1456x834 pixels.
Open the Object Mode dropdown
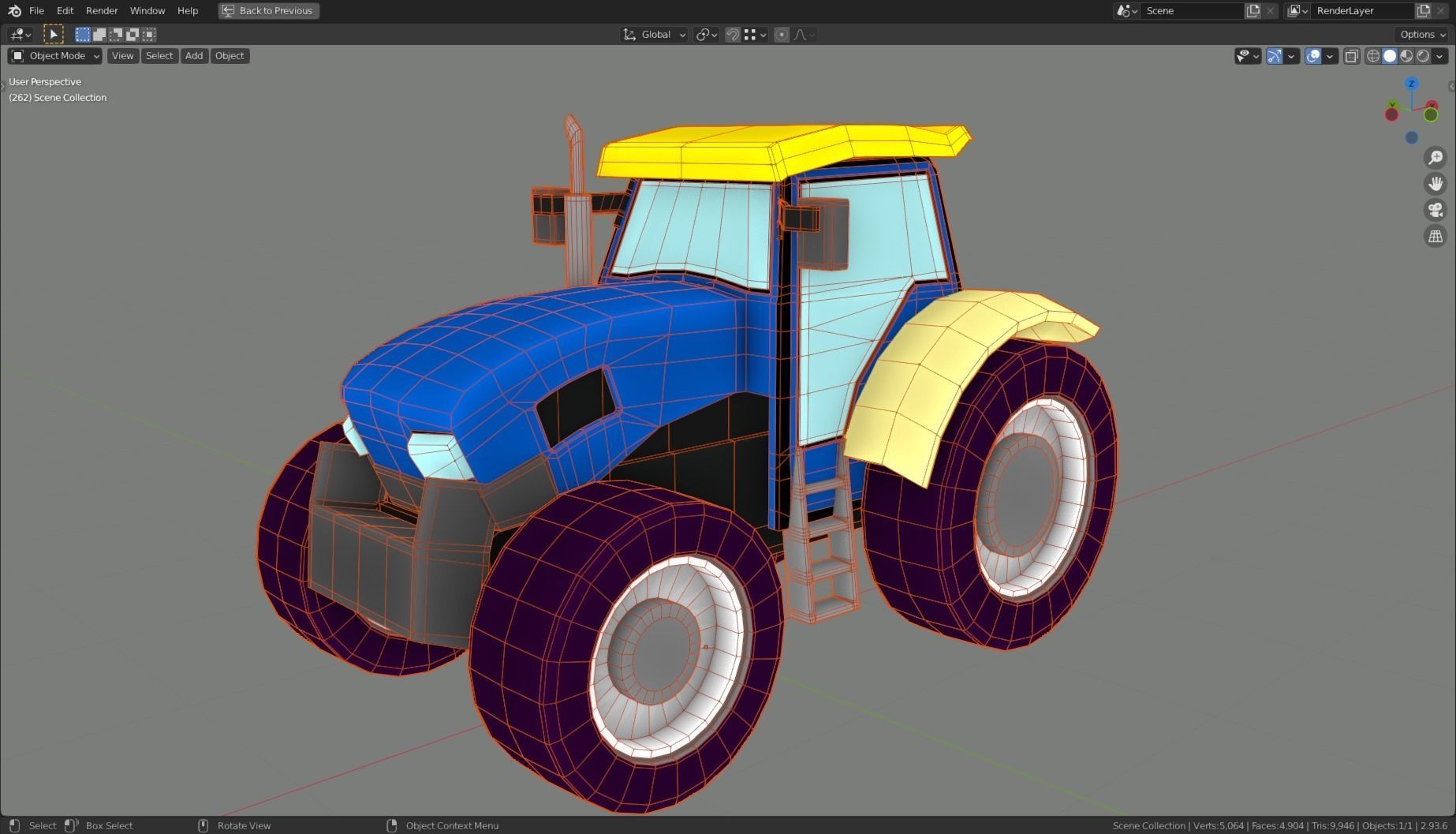[x=55, y=56]
